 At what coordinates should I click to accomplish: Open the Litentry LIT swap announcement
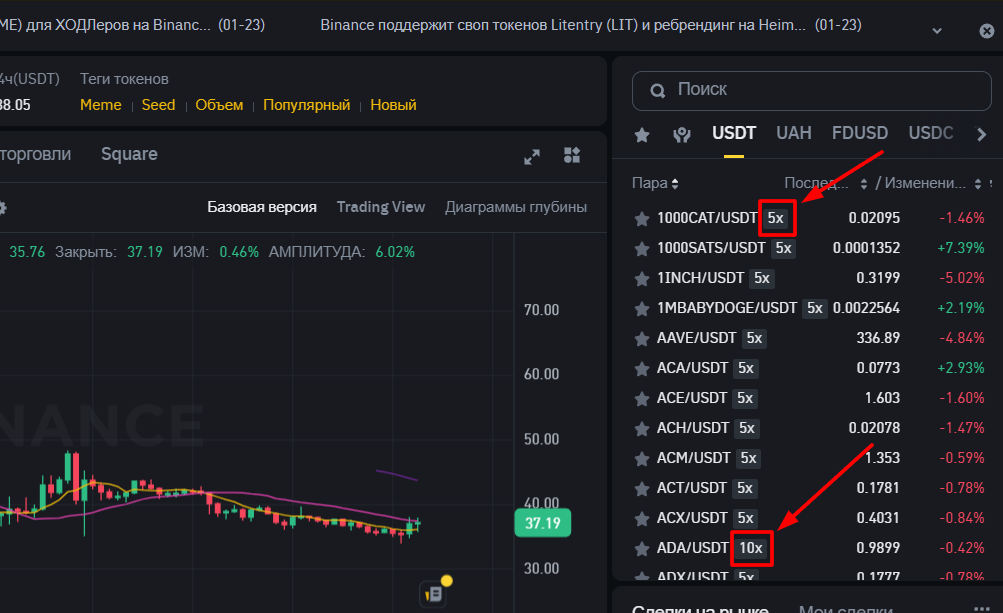point(590,25)
